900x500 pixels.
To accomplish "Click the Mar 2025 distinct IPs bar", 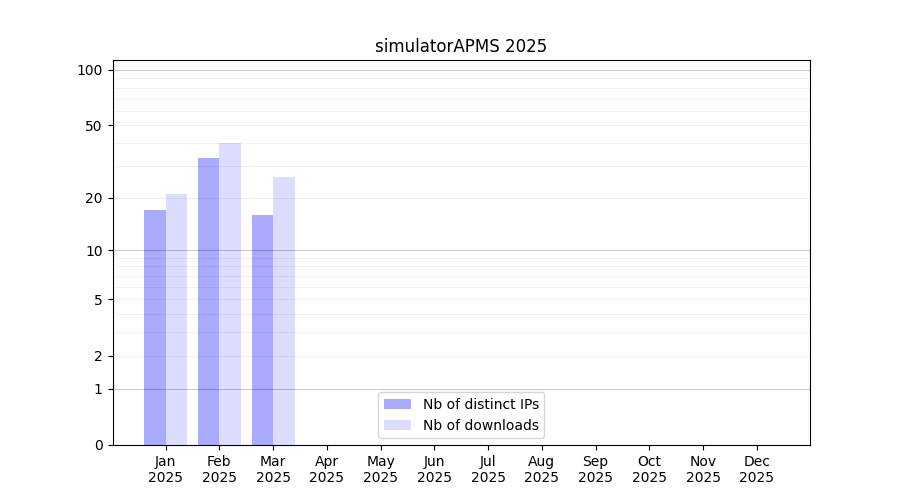I will [262, 329].
